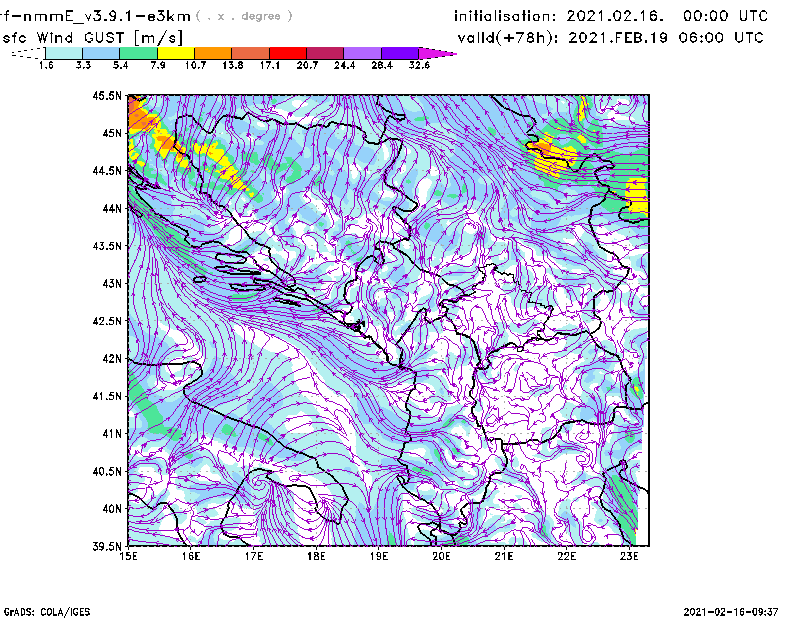
Task: Click the violet 28.4–32.6 legend swatch
Action: pos(400,53)
